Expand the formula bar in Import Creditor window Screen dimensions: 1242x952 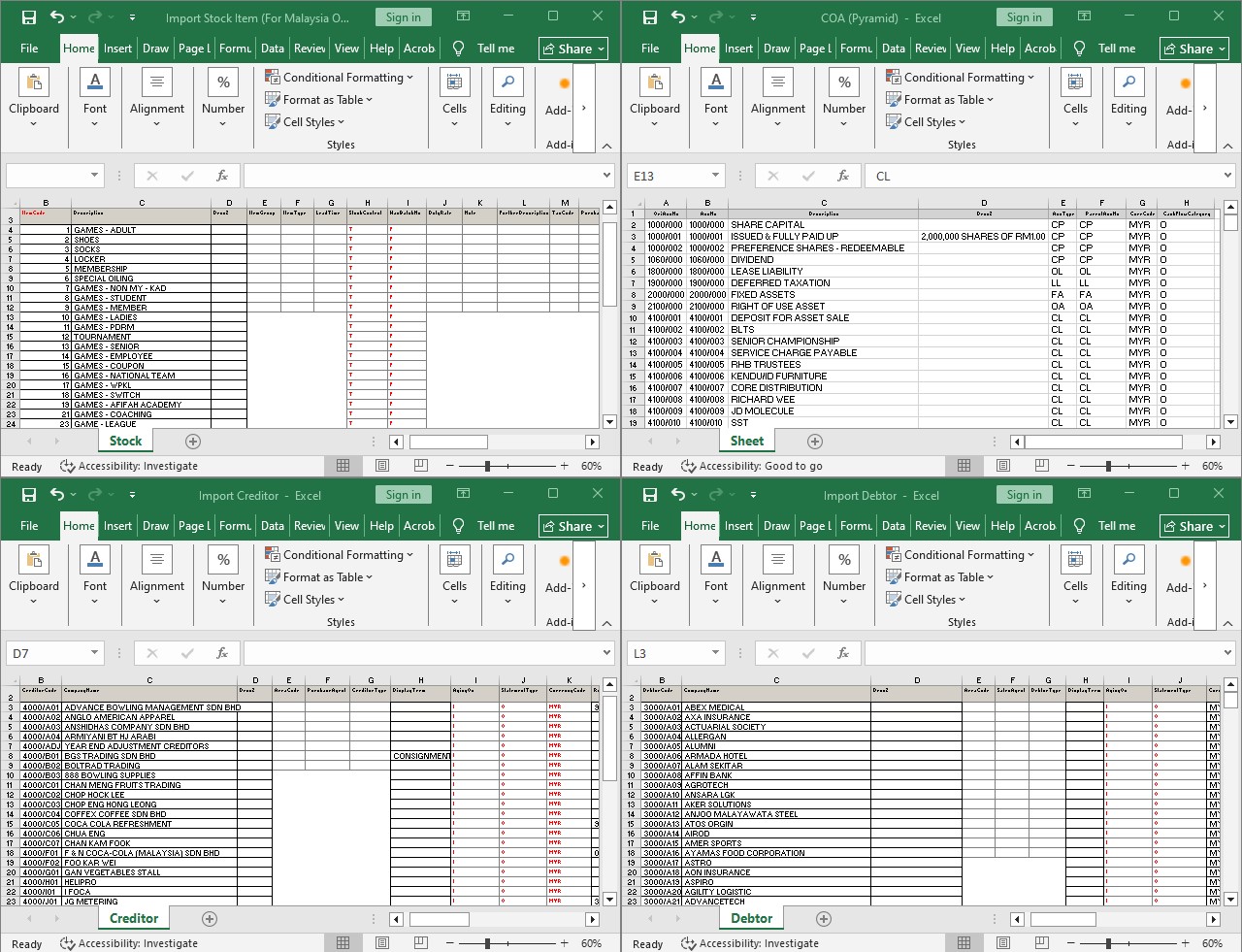(x=607, y=653)
